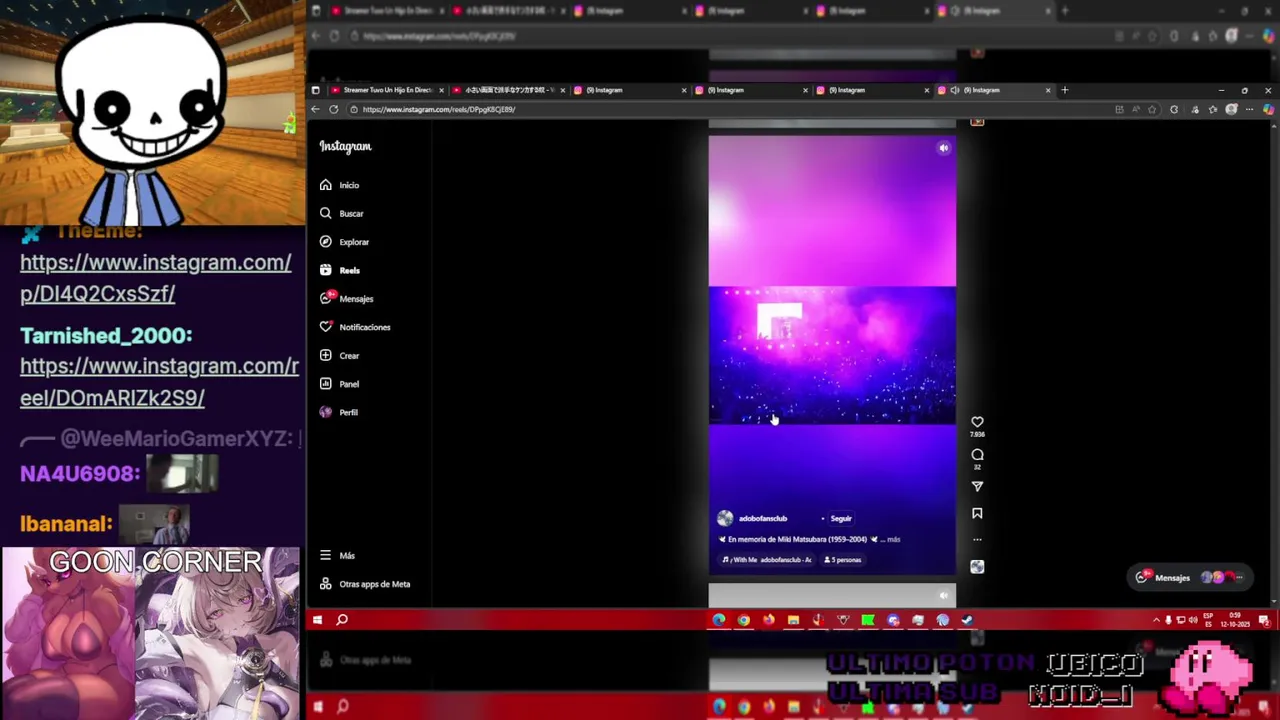Screen dimensions: 1280x720
Task: Open volume control in system tray
Action: point(1192,620)
